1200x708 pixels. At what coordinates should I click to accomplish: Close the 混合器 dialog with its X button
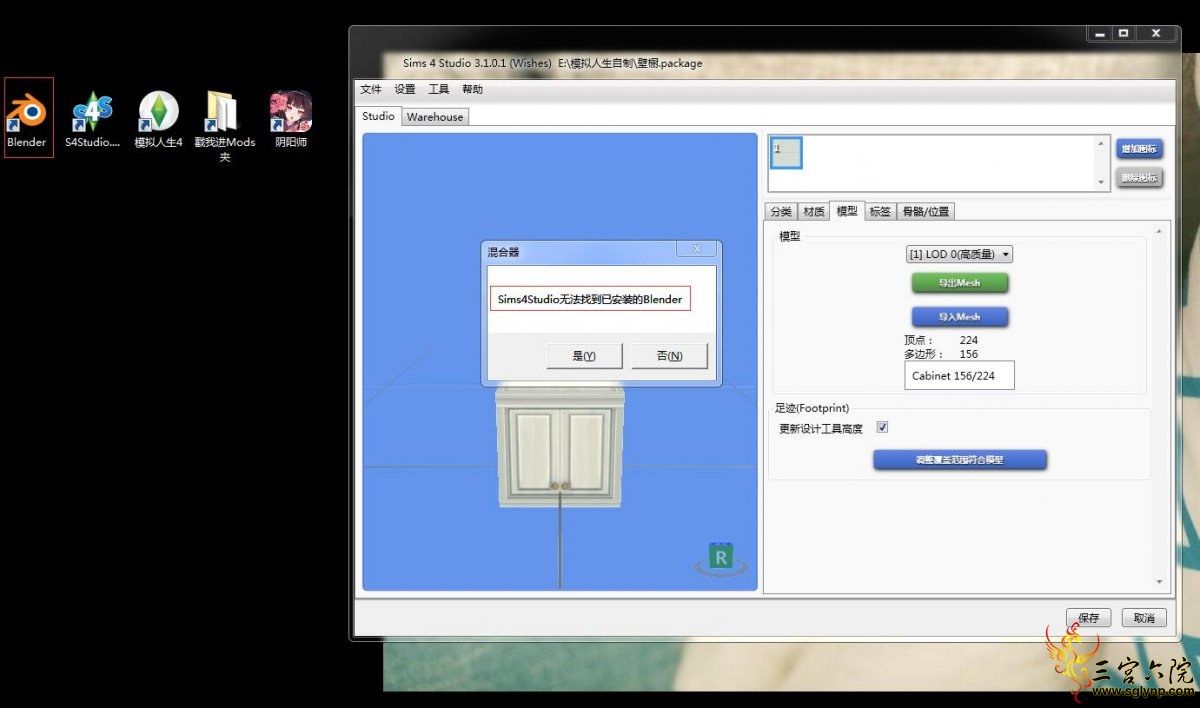pos(696,249)
